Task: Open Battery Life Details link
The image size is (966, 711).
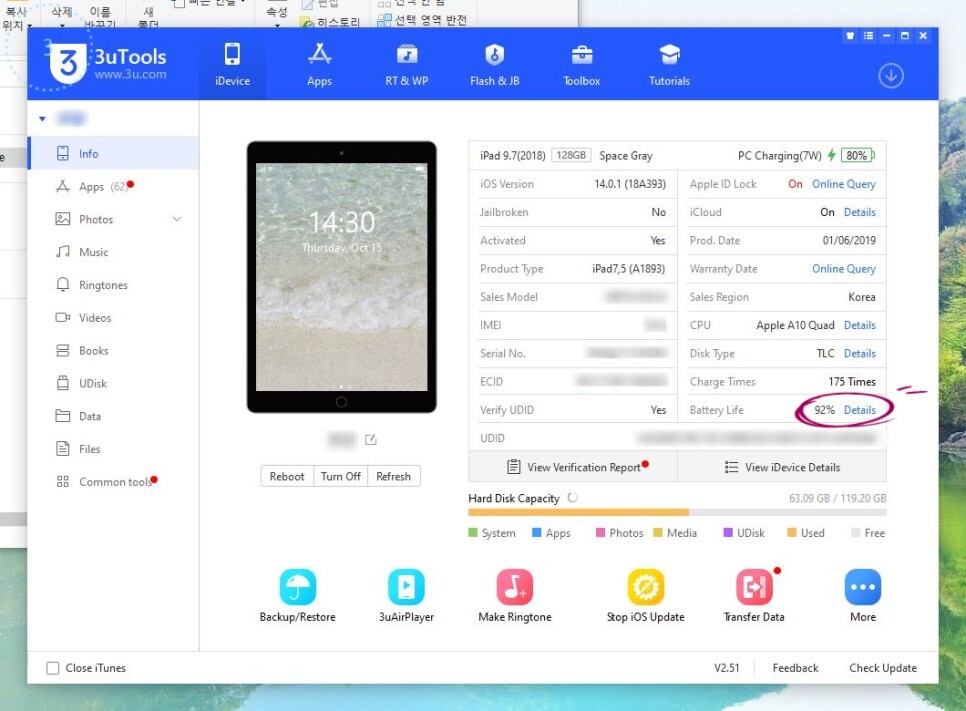Action: (859, 410)
